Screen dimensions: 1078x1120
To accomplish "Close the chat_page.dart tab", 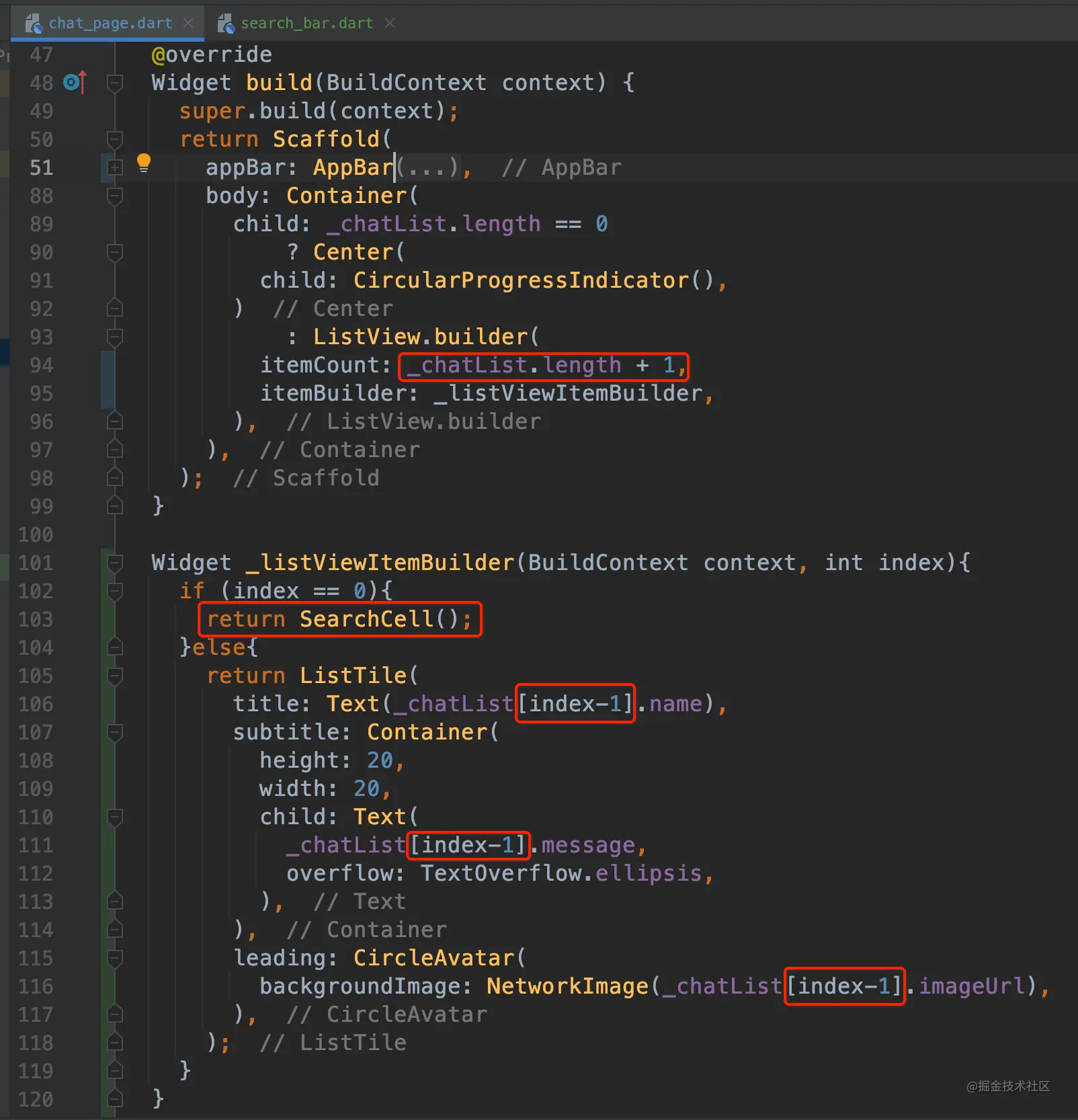I will point(188,23).
